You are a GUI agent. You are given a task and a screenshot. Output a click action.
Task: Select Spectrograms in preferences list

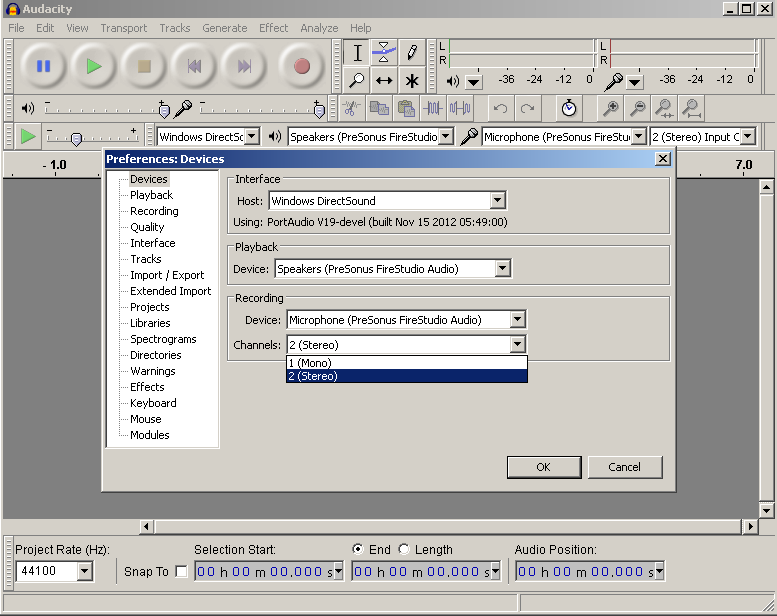[163, 339]
